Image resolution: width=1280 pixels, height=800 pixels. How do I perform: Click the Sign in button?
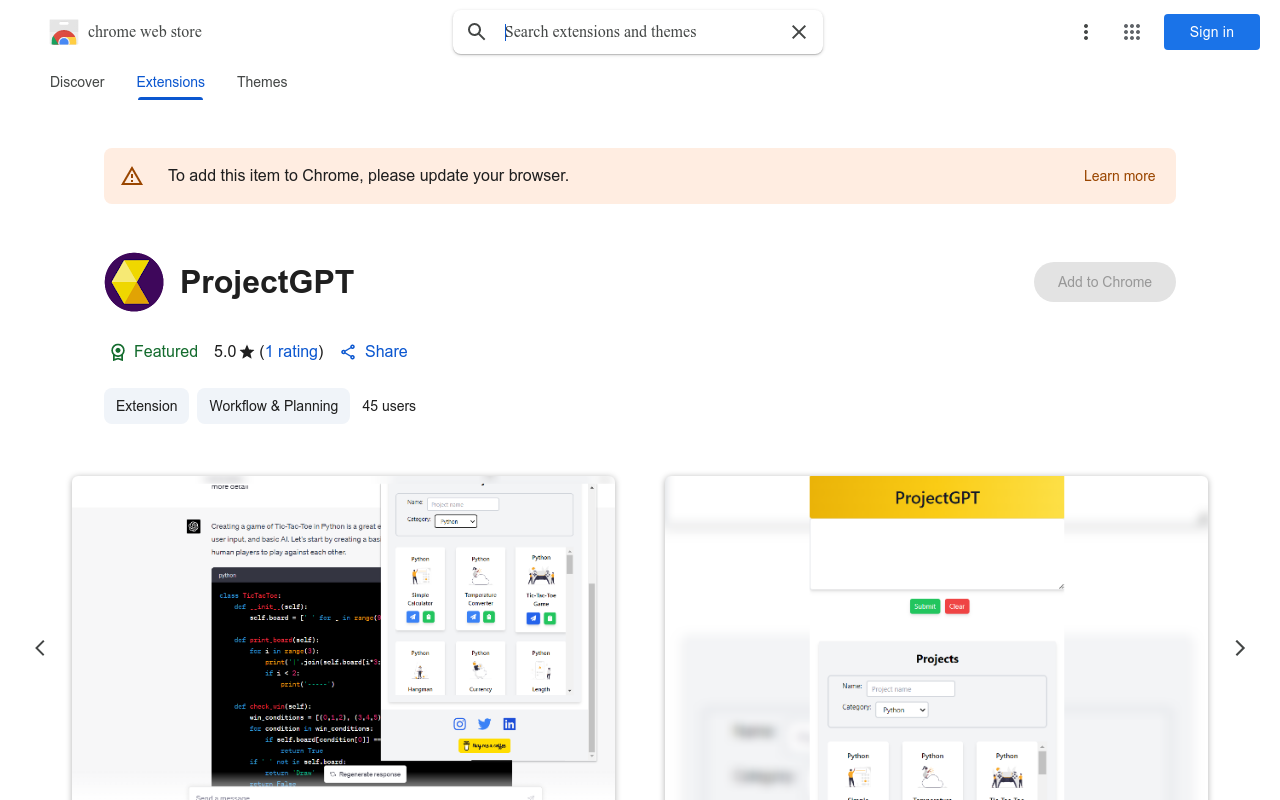1212,32
